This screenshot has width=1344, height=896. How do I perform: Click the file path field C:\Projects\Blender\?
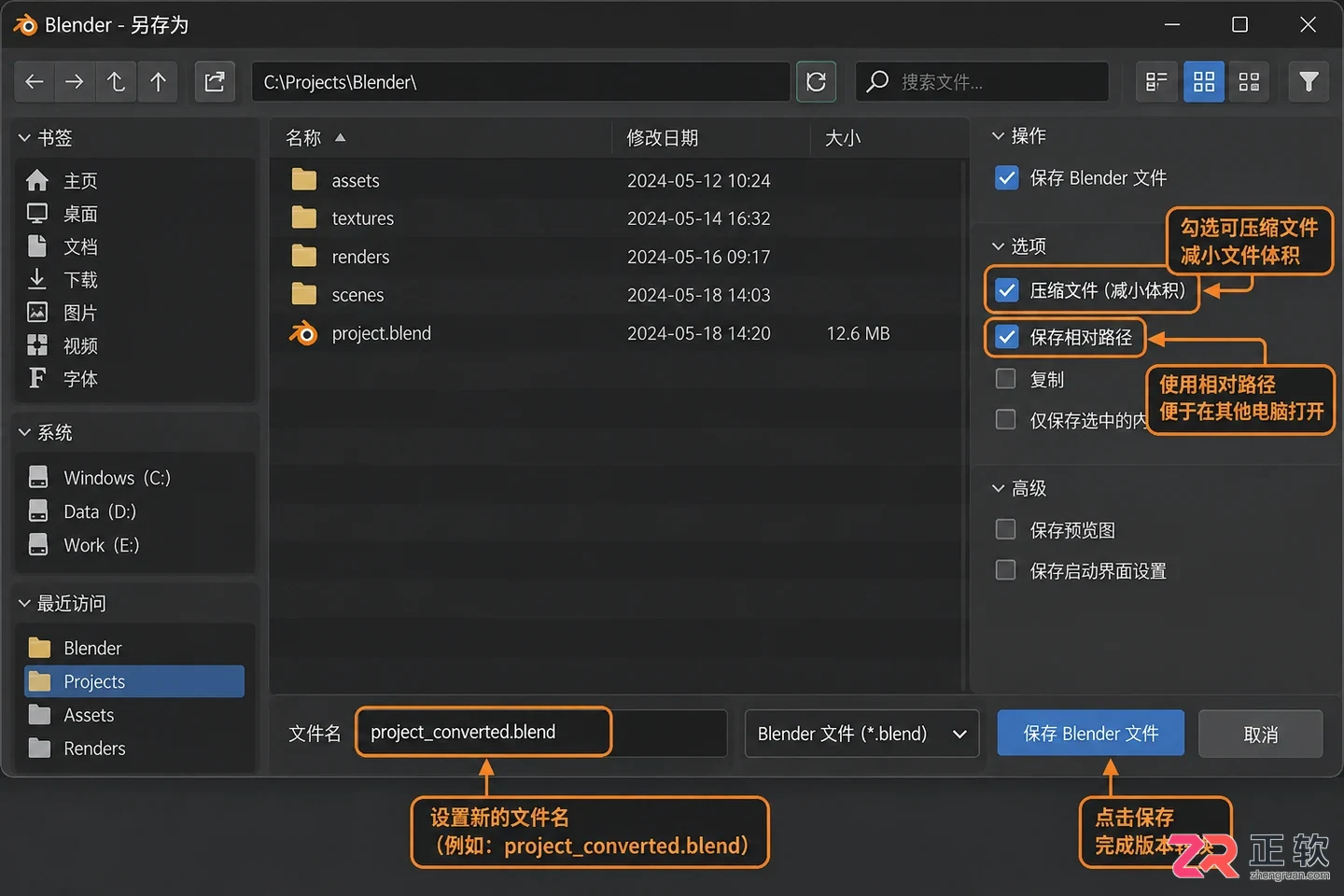click(x=521, y=82)
